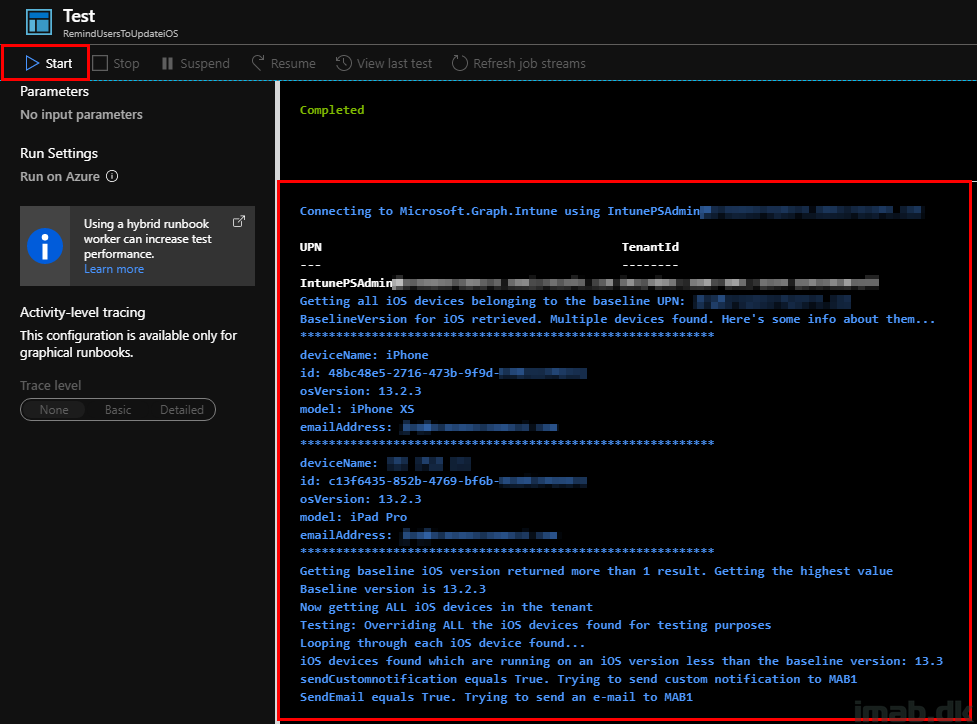The width and height of the screenshot is (977, 724).
Task: Click the Resume toolbar button
Action: (x=283, y=63)
